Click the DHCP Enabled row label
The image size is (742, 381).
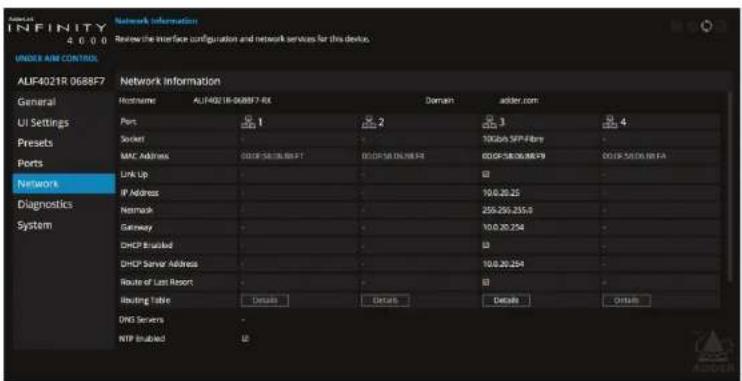146,245
